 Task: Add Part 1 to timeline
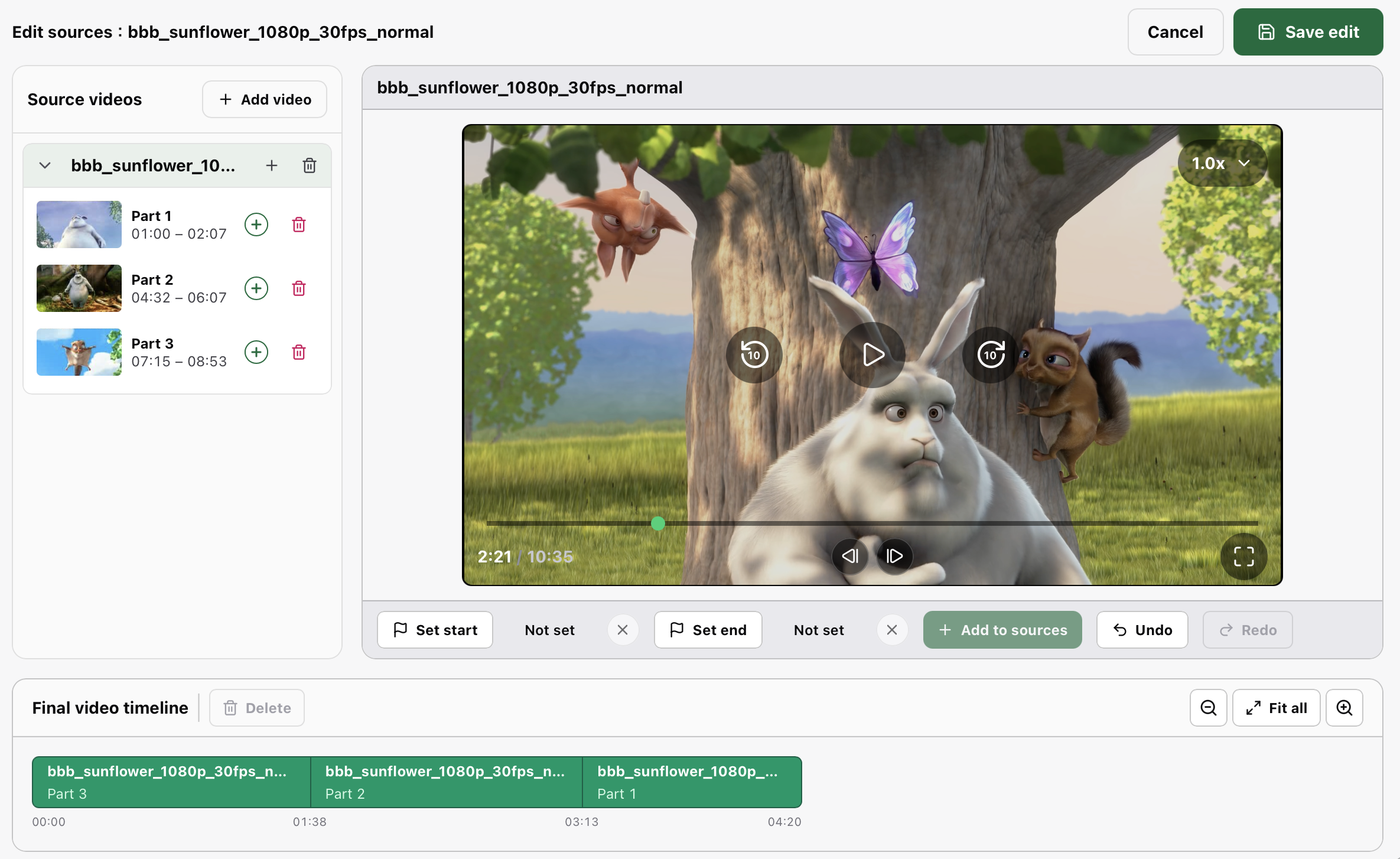click(256, 224)
